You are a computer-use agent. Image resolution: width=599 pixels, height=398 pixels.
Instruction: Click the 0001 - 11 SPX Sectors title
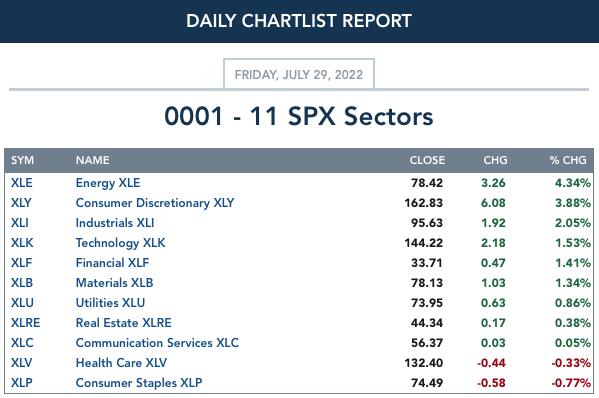[x=299, y=116]
